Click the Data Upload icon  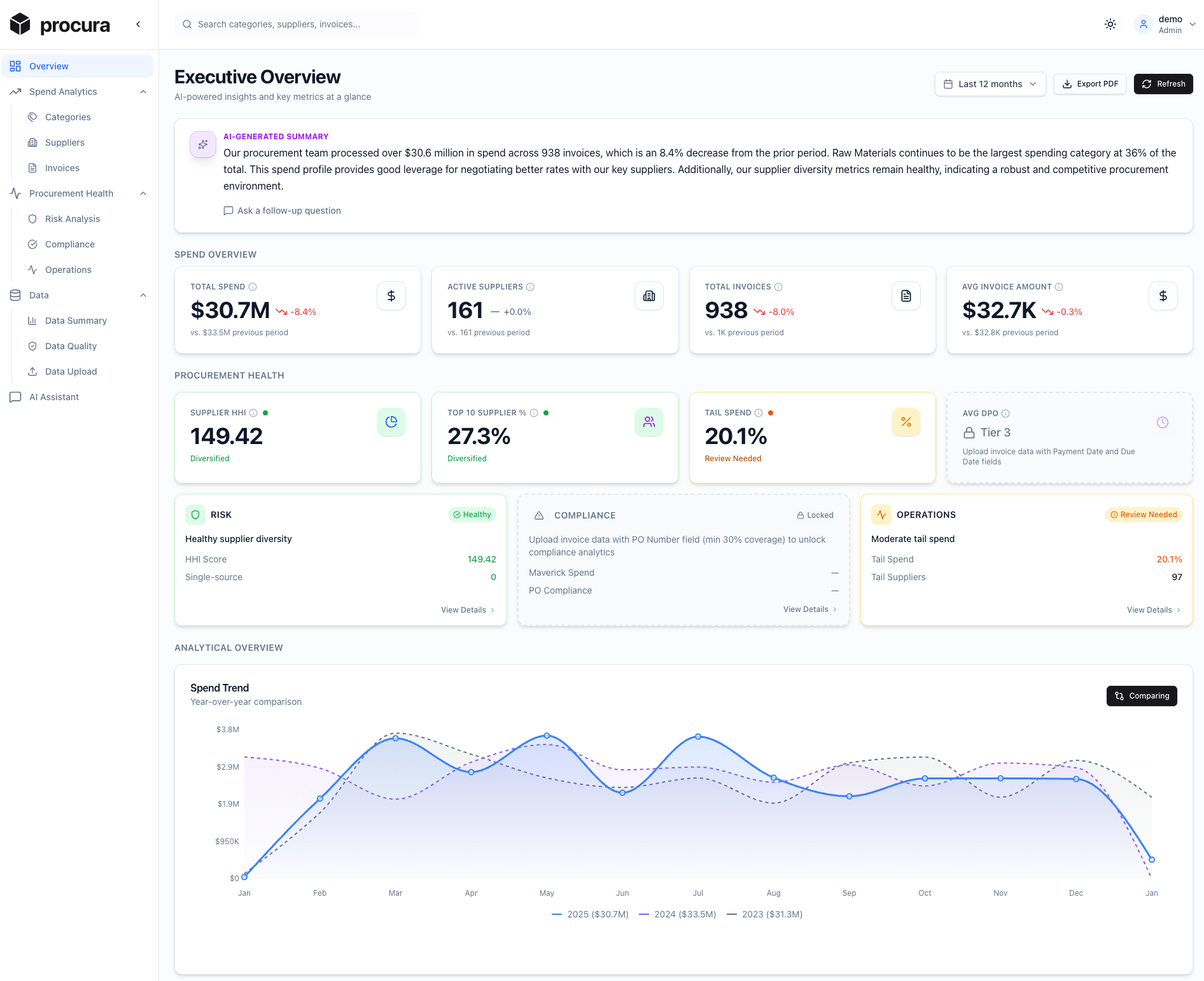pos(32,372)
